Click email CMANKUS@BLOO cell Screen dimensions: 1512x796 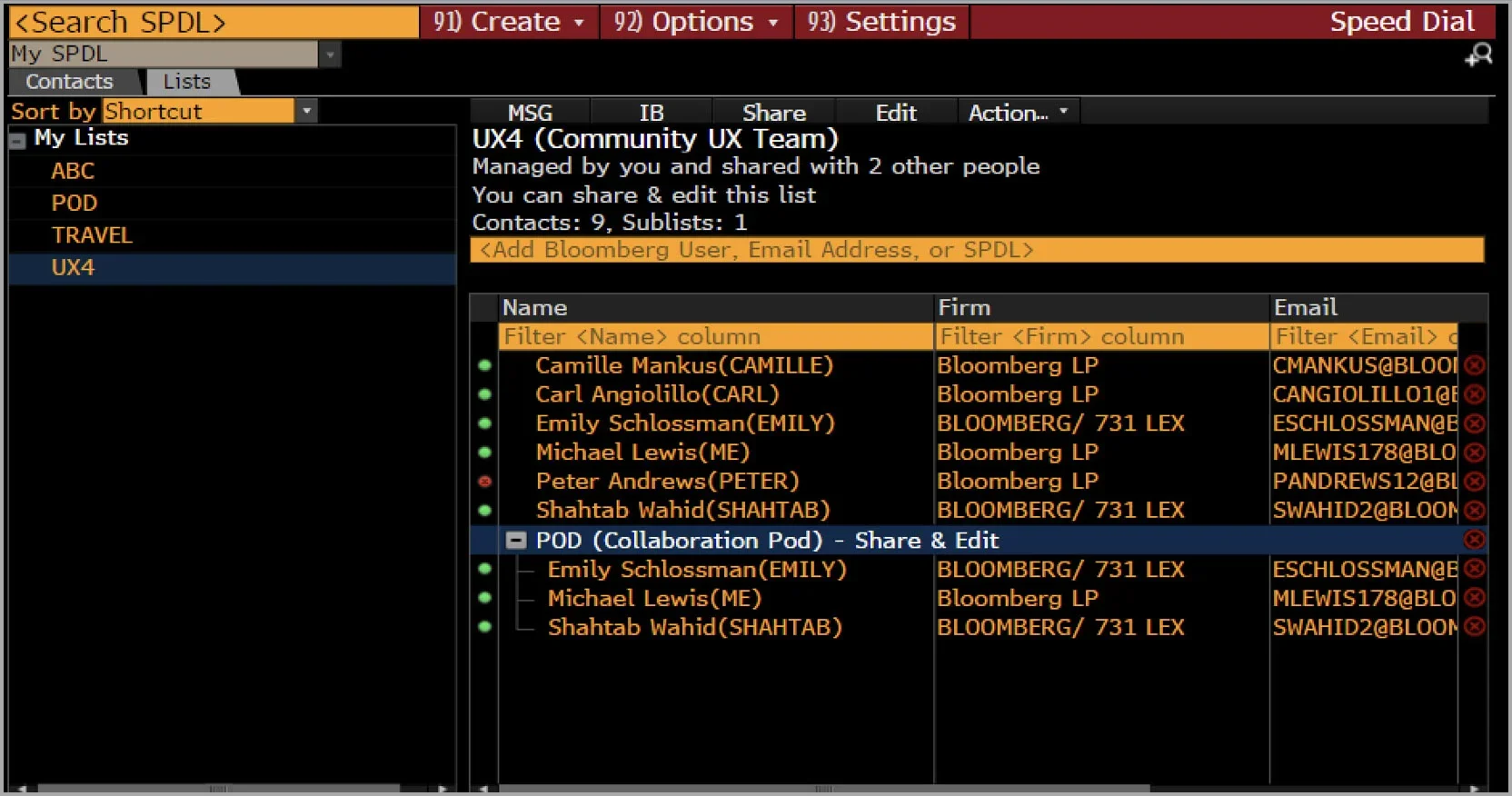(1364, 365)
